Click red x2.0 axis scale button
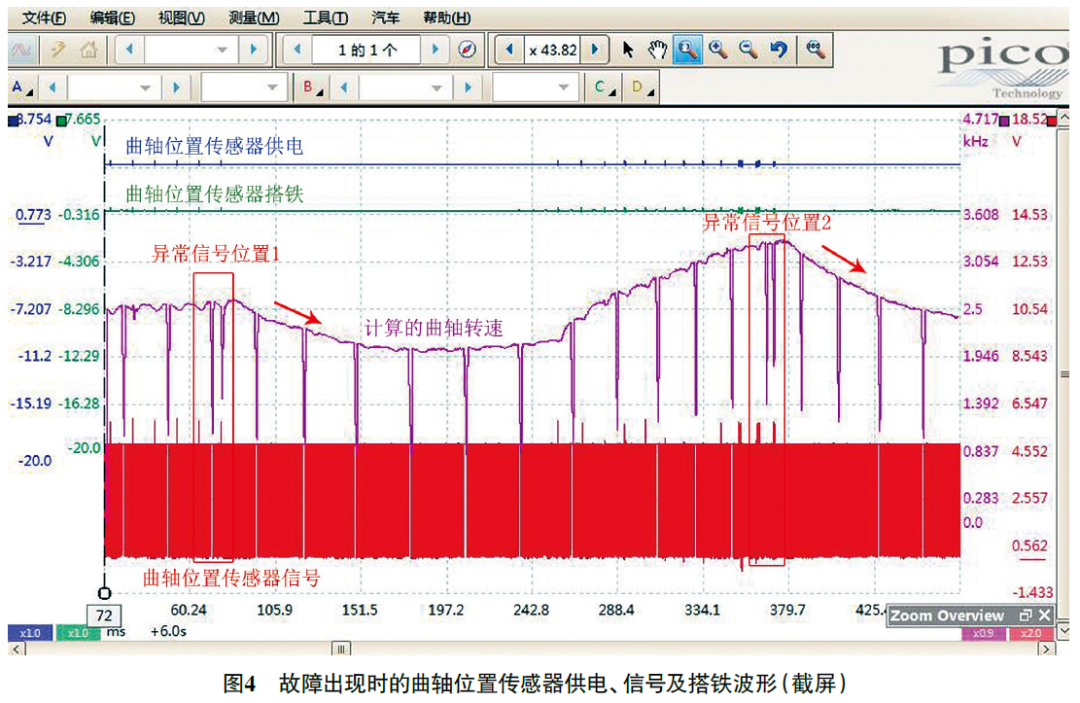 (1030, 633)
